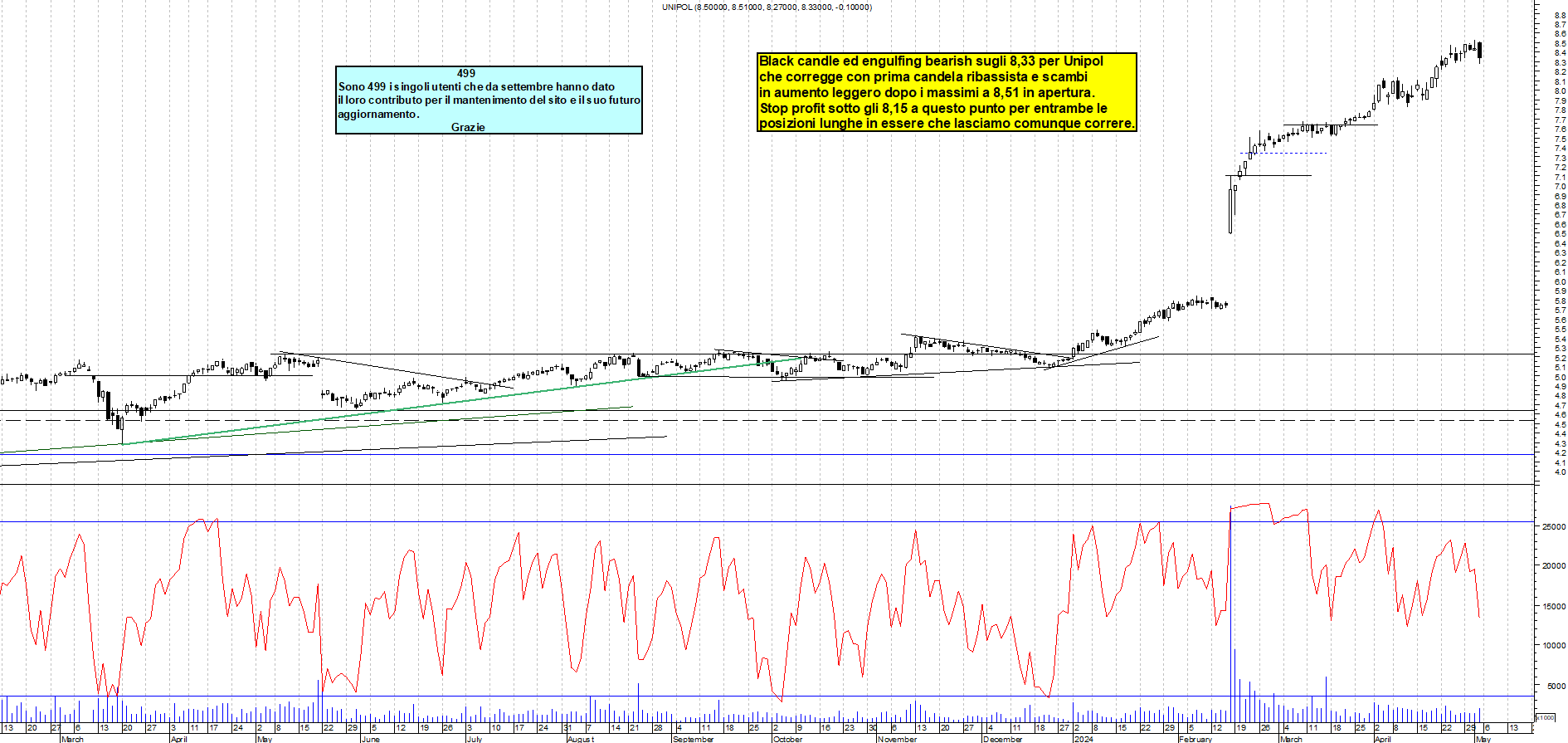Image resolution: width=1568 pixels, height=743 pixels.
Task: Click the "x1000" volume scale box
Action: click(x=1546, y=717)
